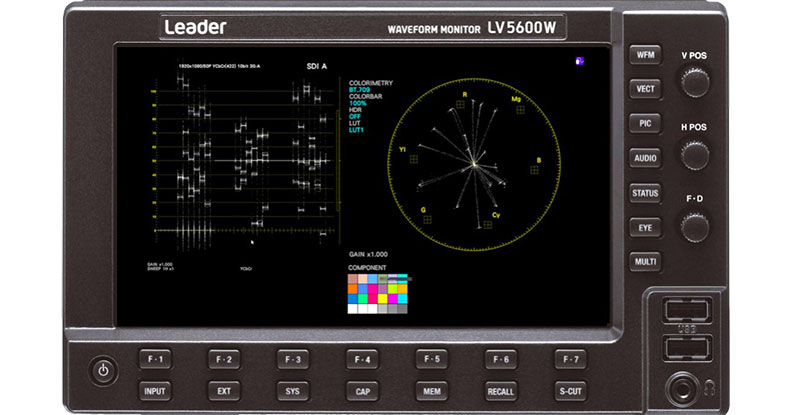The width and height of the screenshot is (800, 415).
Task: Click the F·3 function key
Action: coord(293,359)
